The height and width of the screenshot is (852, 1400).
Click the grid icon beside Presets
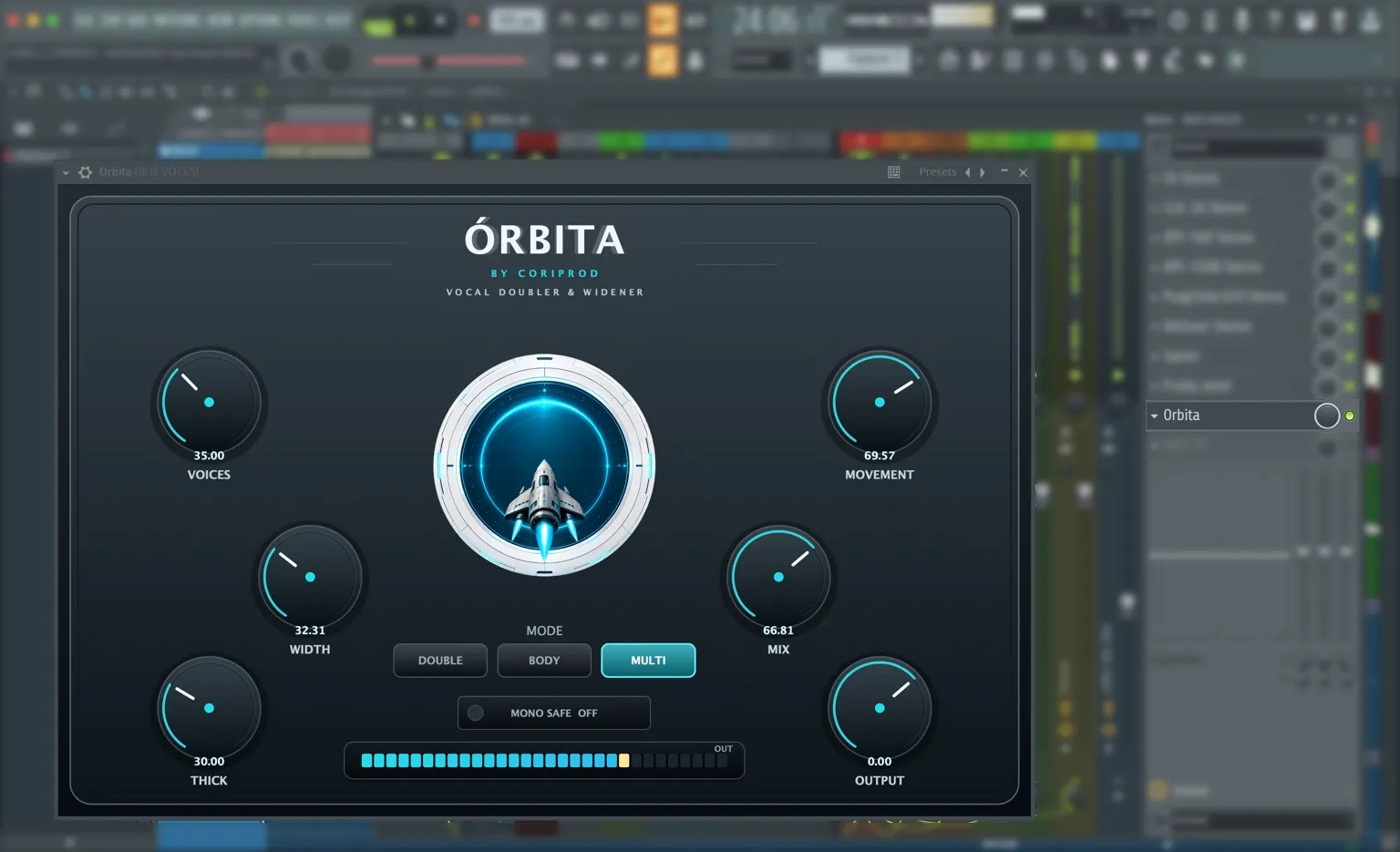(893, 172)
